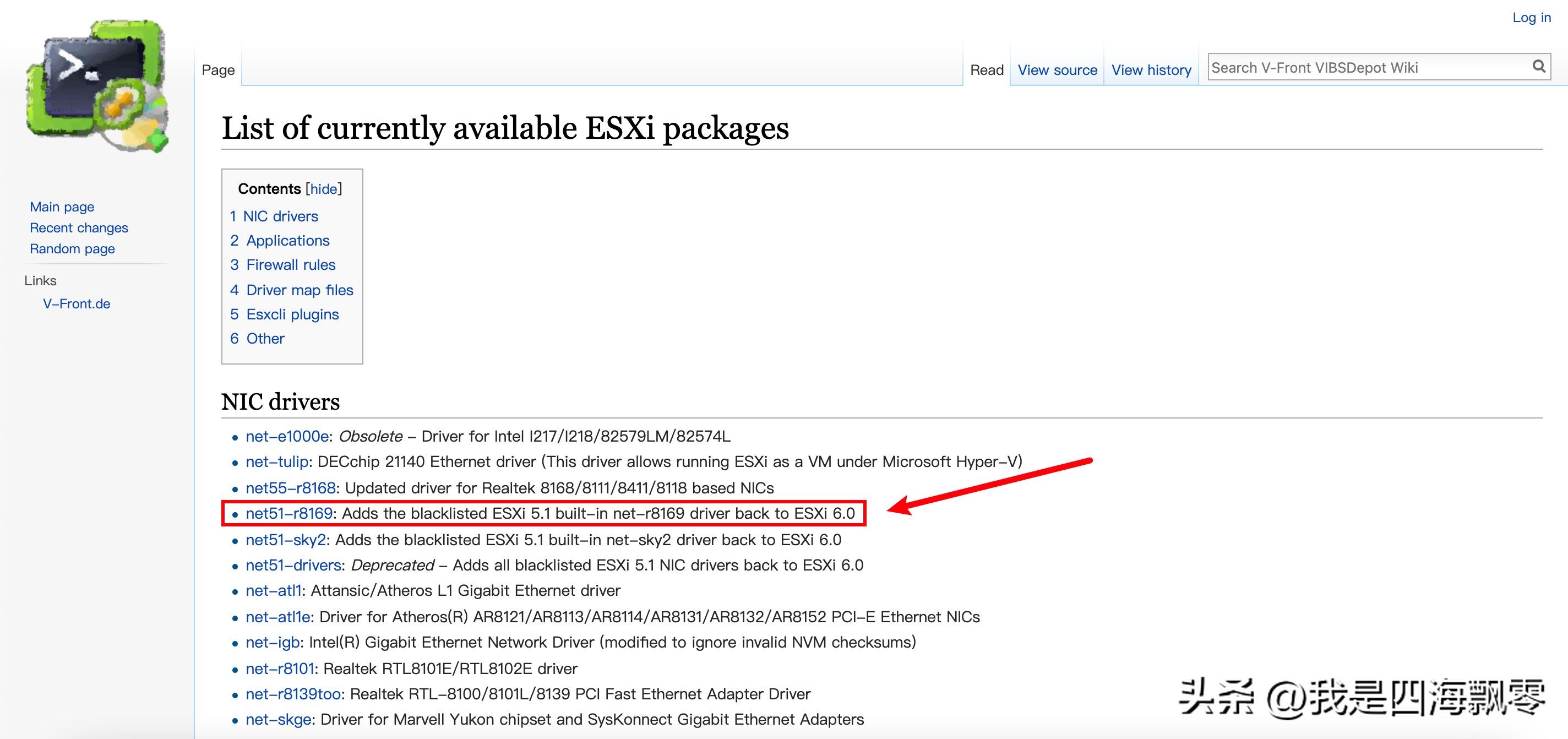Hide the Contents table
The height and width of the screenshot is (739, 1568).
[x=323, y=189]
